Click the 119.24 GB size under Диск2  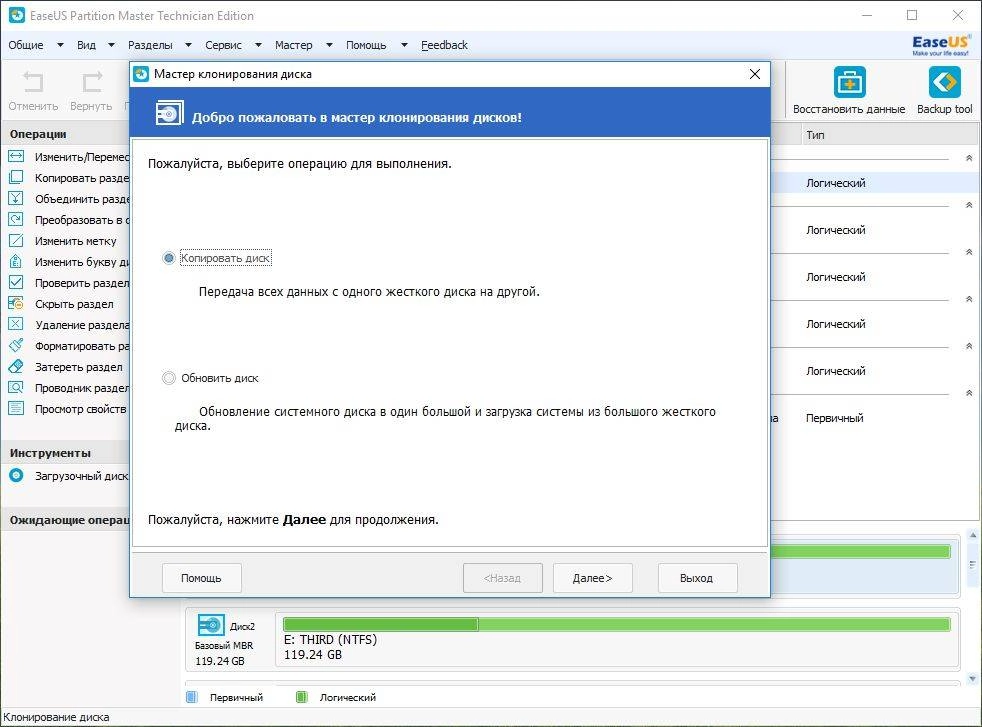click(x=219, y=661)
